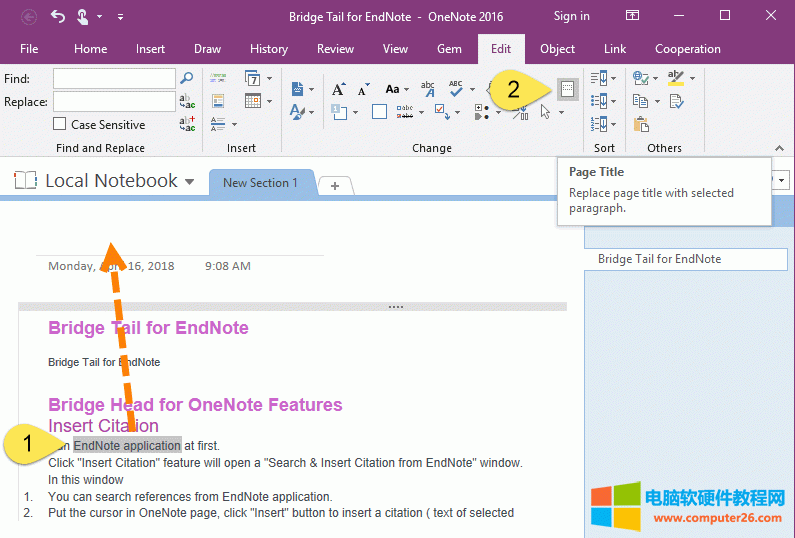Click the Undo arrow in title bar
Image resolution: width=795 pixels, height=538 pixels.
(58, 16)
